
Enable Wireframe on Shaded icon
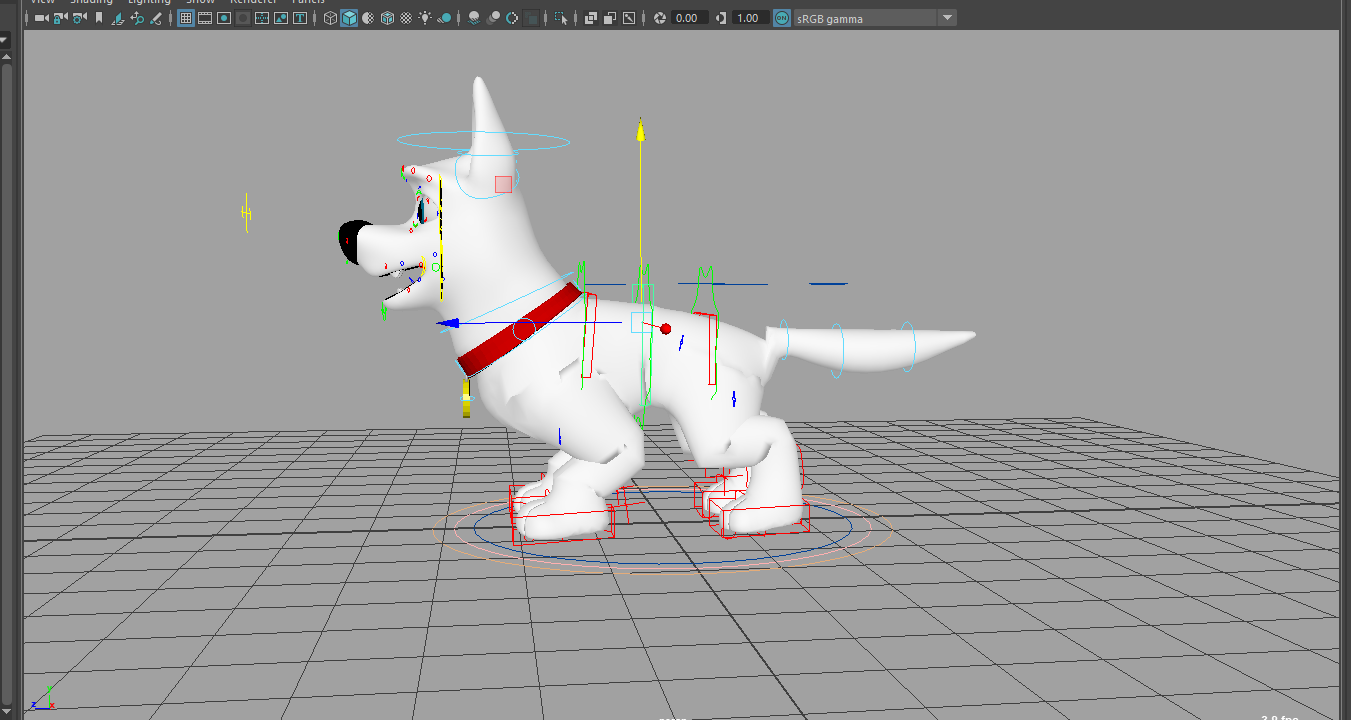[387, 18]
